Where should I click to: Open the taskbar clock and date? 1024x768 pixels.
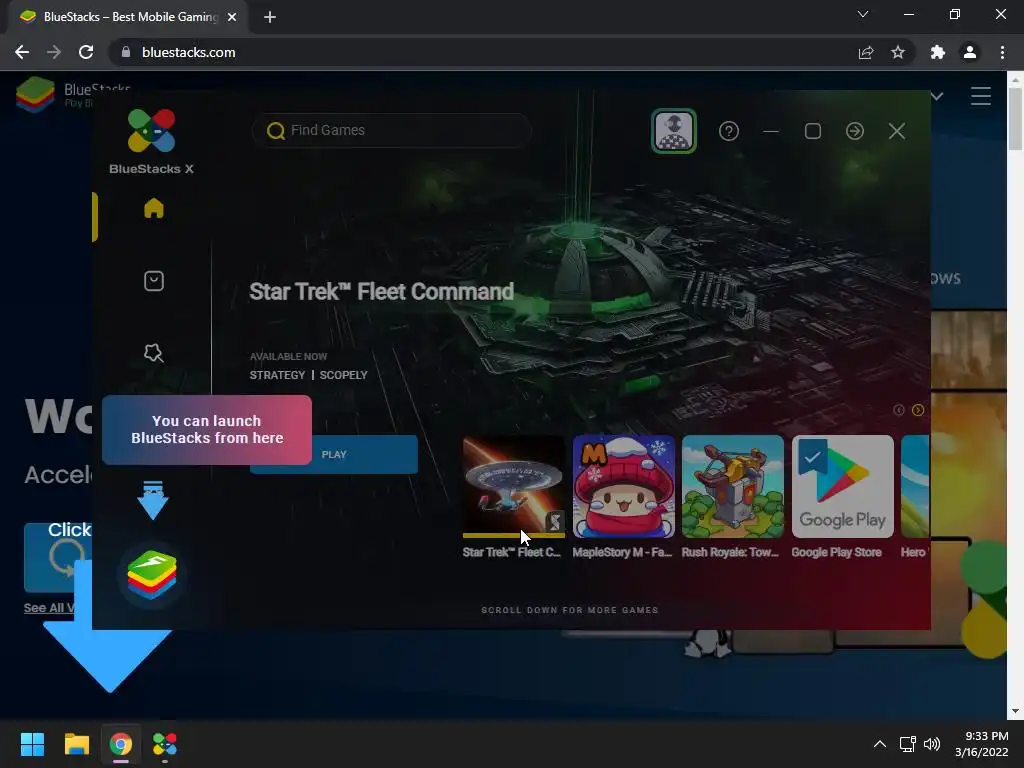click(x=982, y=744)
